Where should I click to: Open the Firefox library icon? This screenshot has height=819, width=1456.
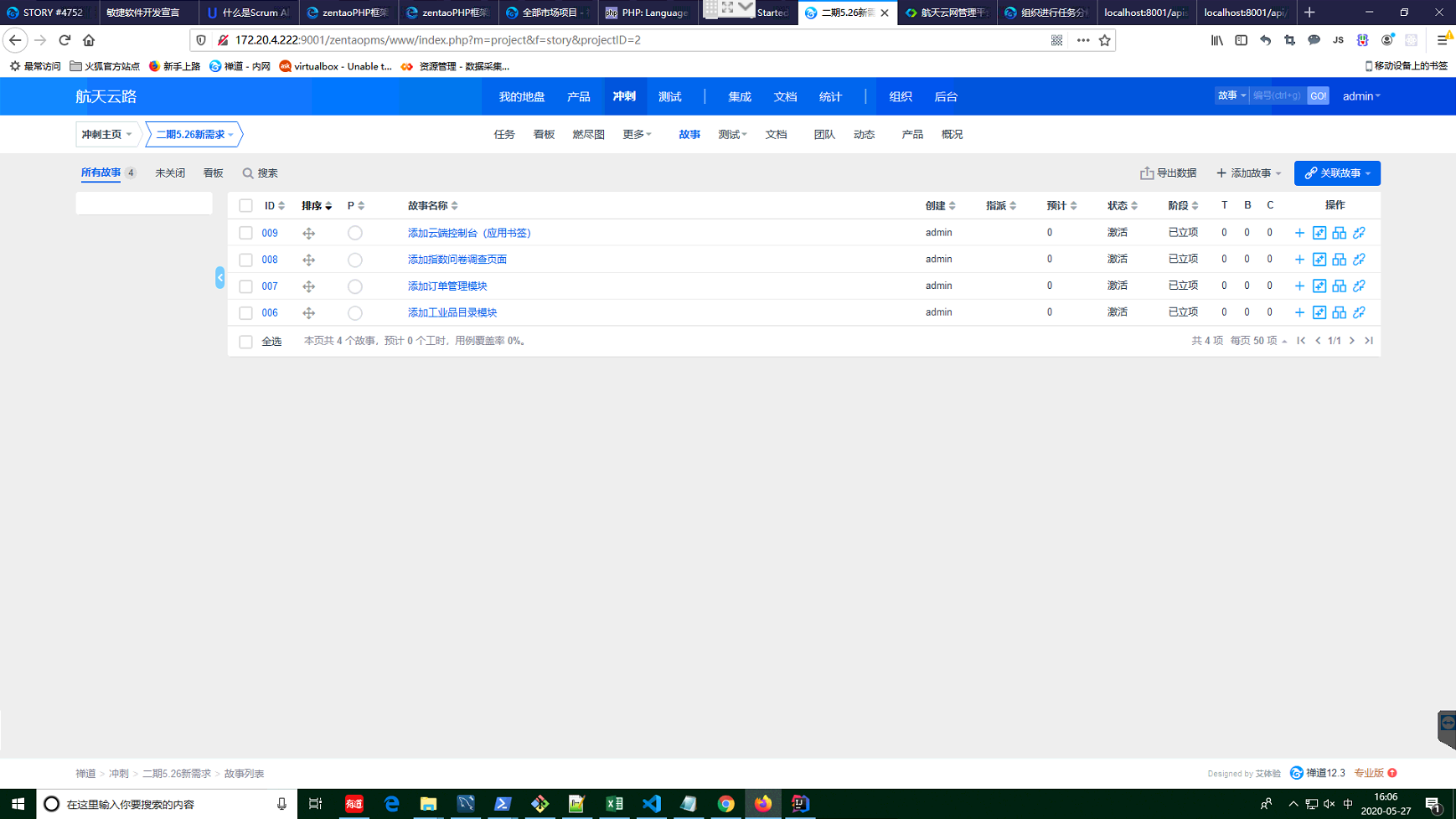(x=1216, y=40)
